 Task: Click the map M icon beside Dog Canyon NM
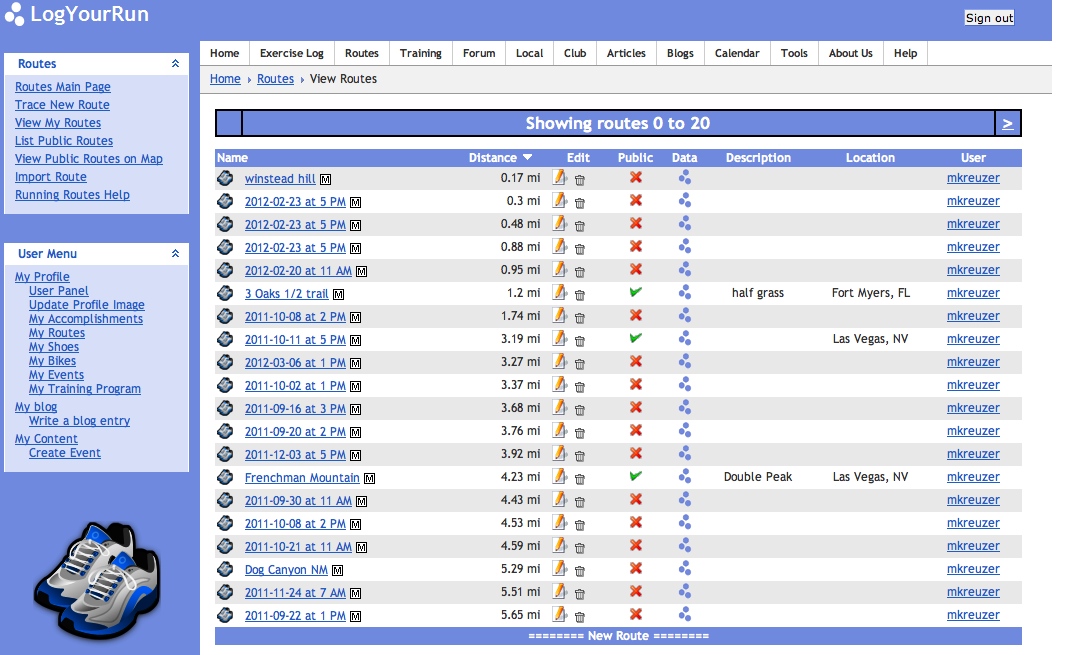point(338,570)
